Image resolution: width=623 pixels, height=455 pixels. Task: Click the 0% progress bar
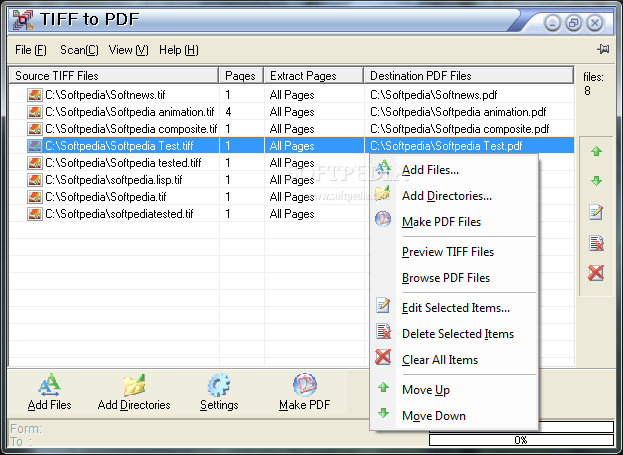521,440
